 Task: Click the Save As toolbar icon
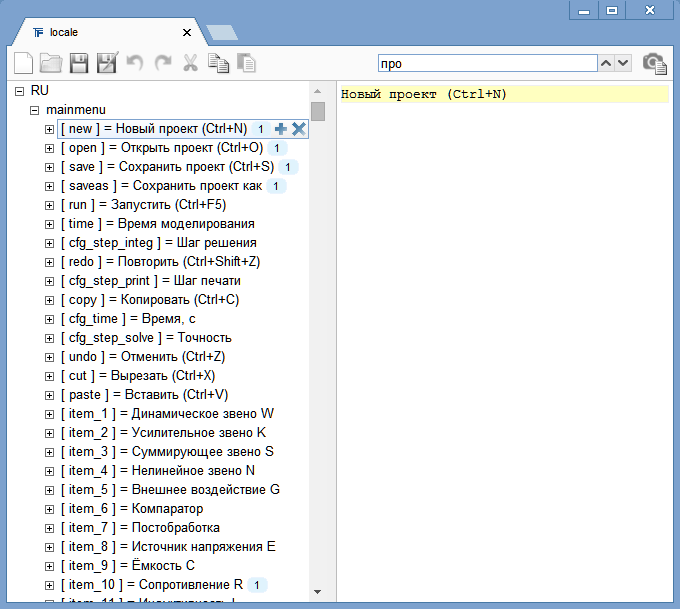point(107,63)
